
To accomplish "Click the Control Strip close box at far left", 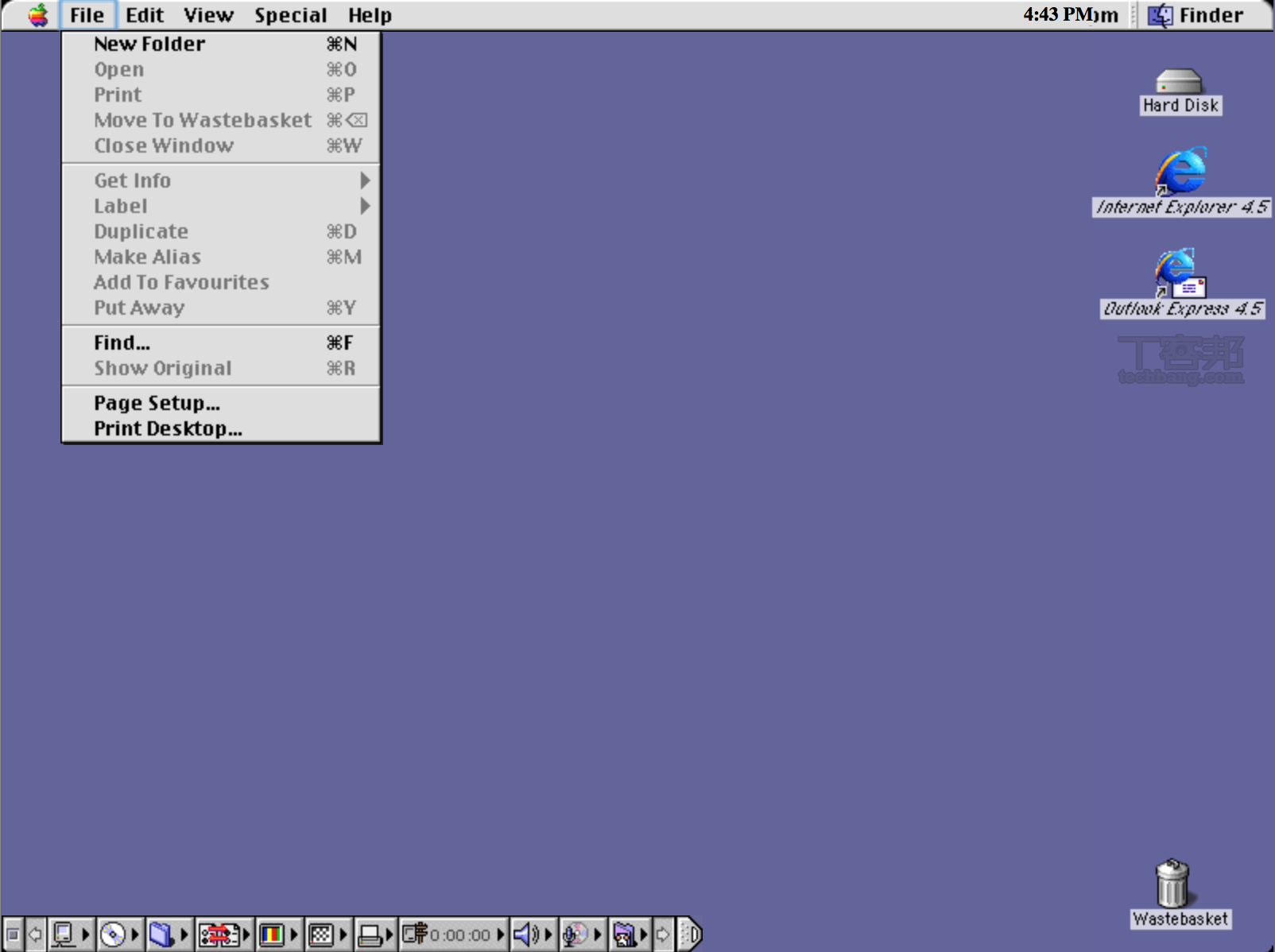I will click(13, 935).
